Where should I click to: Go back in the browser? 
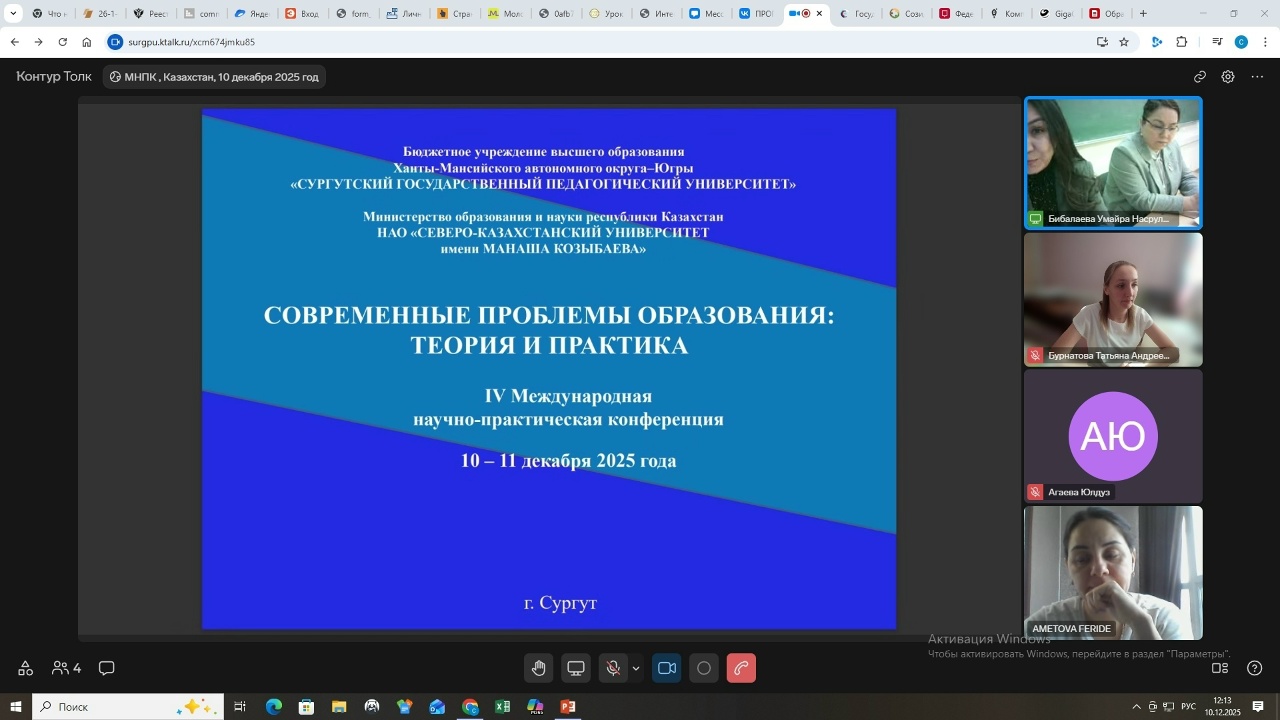pos(14,42)
